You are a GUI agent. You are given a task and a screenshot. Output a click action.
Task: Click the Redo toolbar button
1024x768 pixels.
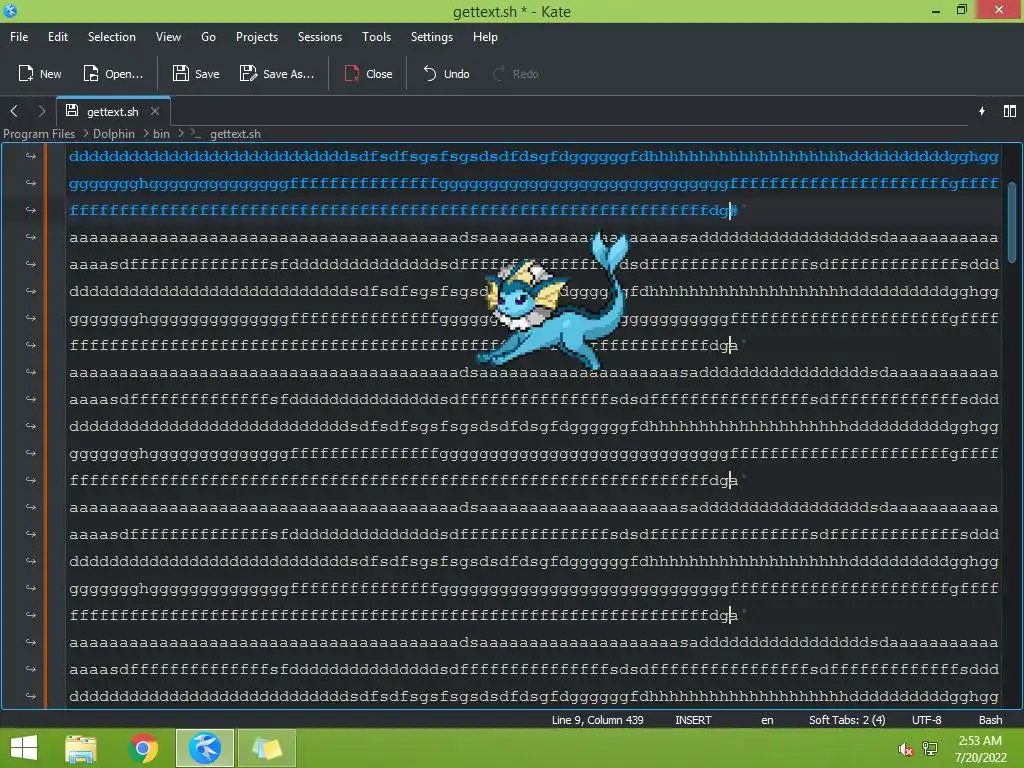(x=515, y=74)
